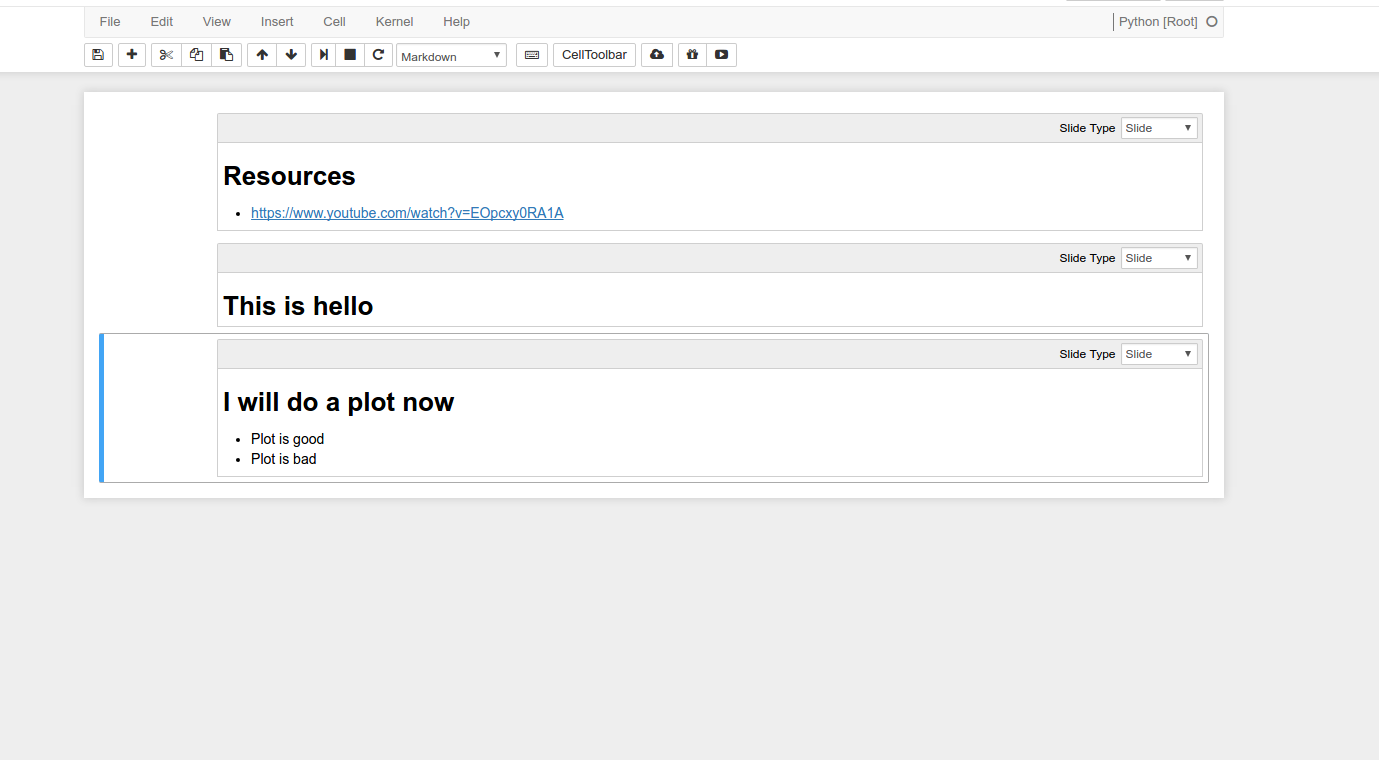Open the command palette keyboard icon

click(x=532, y=55)
